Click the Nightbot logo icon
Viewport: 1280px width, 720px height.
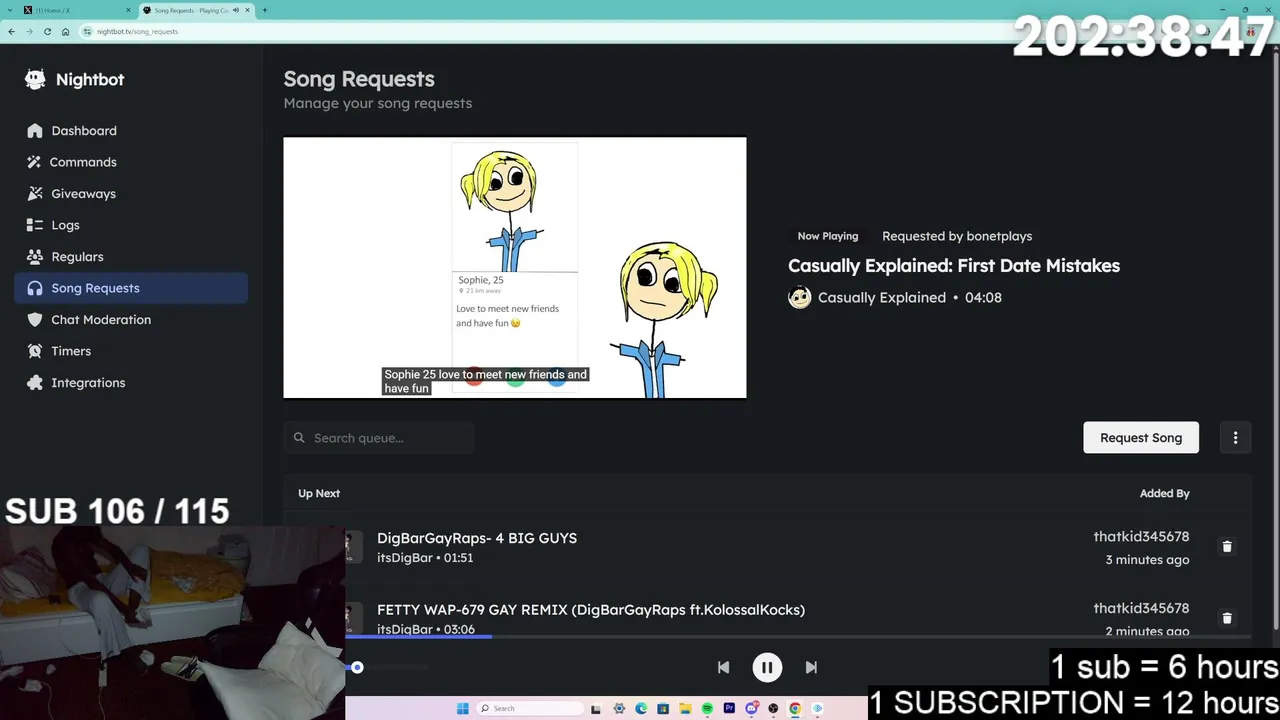[35, 80]
